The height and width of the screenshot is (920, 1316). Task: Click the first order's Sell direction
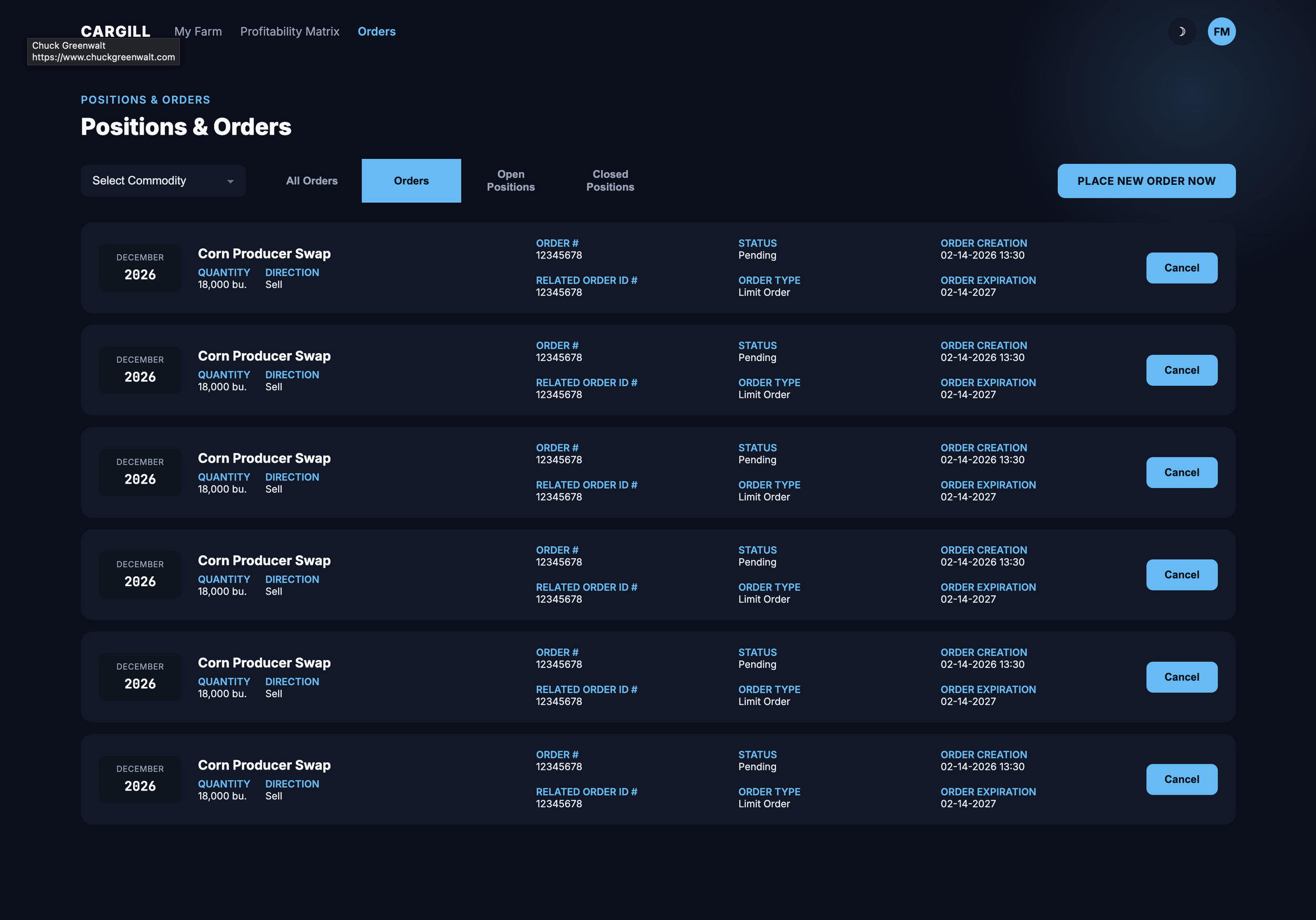[273, 284]
